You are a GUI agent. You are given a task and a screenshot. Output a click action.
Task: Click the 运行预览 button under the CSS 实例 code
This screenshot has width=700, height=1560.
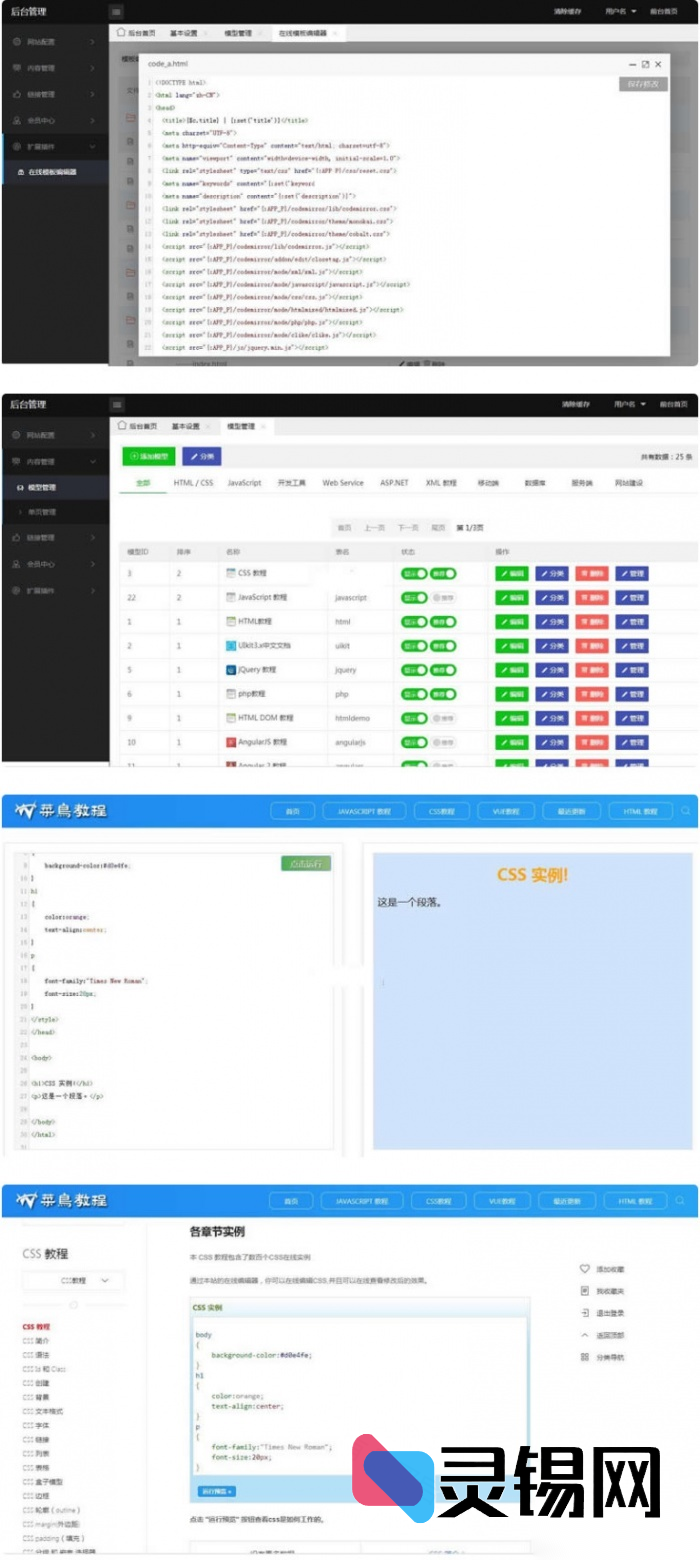click(216, 1491)
